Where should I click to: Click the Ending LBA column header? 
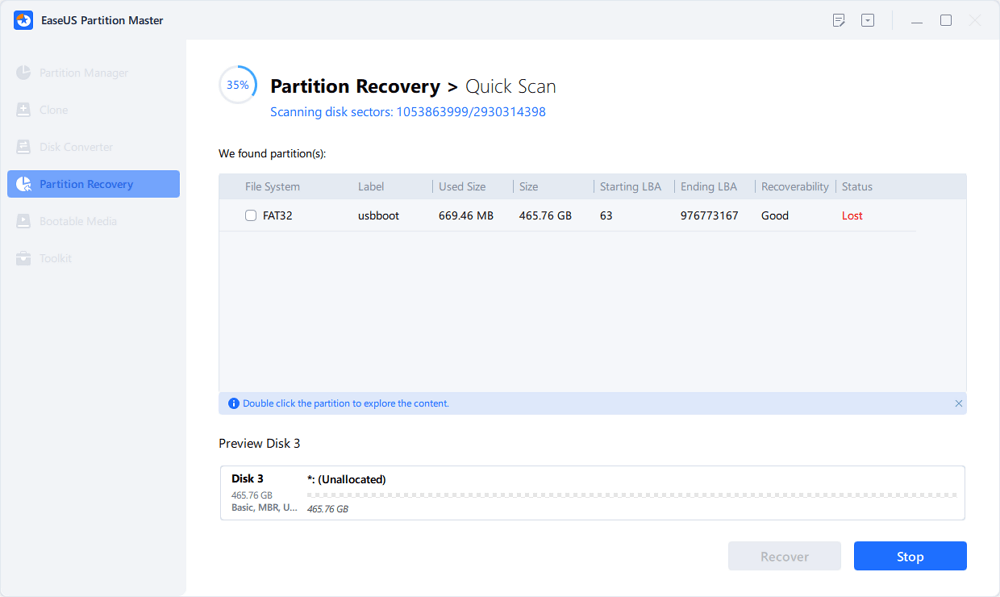(x=709, y=186)
